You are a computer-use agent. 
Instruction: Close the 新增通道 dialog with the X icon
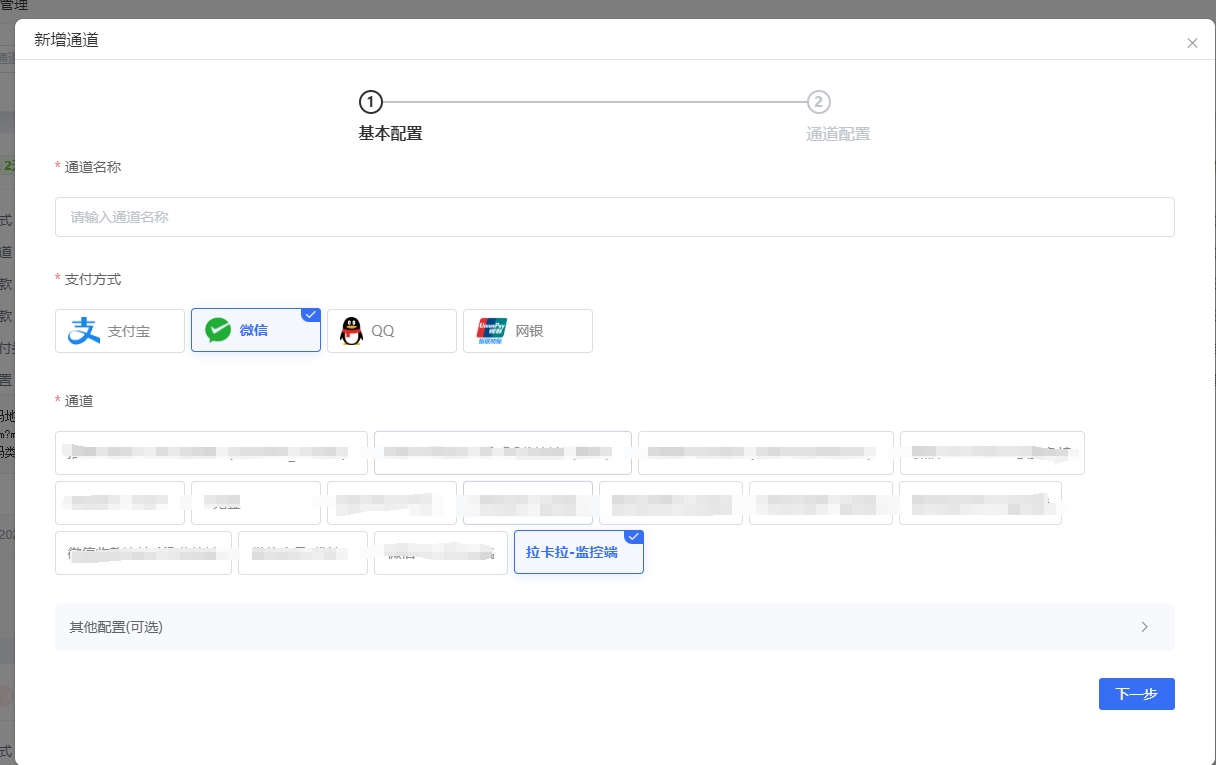click(x=1192, y=43)
